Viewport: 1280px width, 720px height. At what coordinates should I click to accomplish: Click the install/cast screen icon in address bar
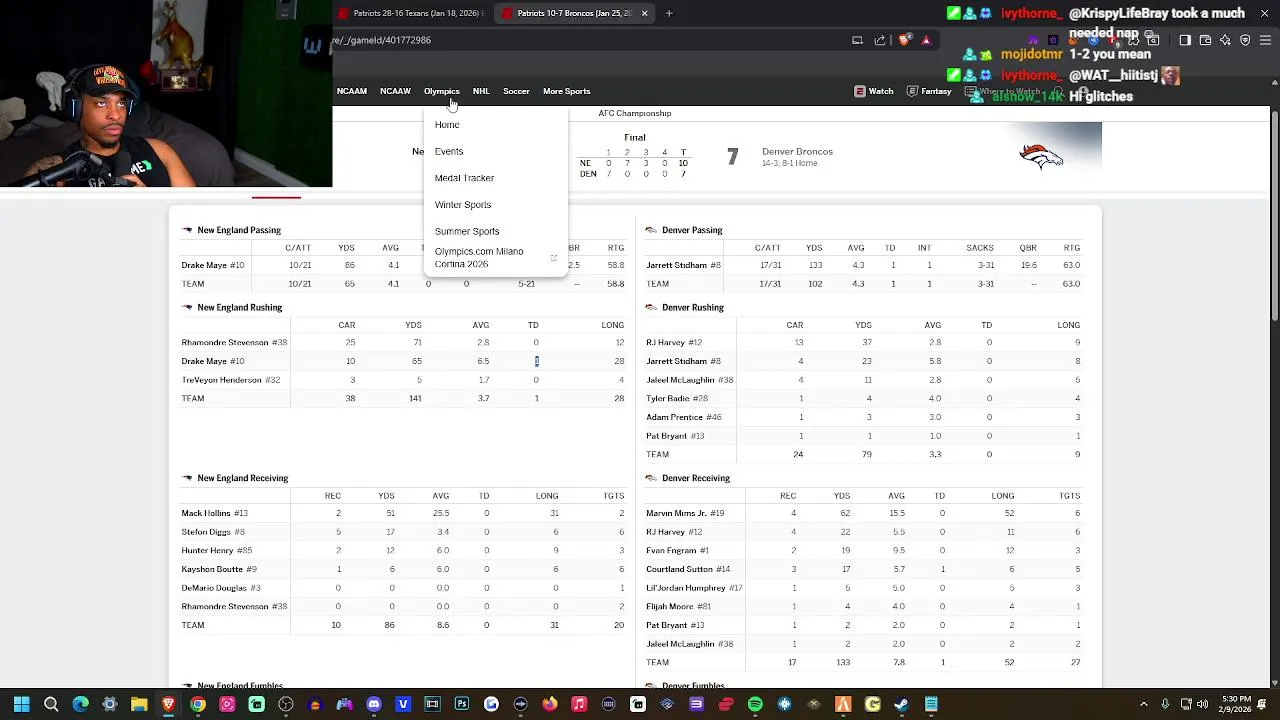[857, 40]
